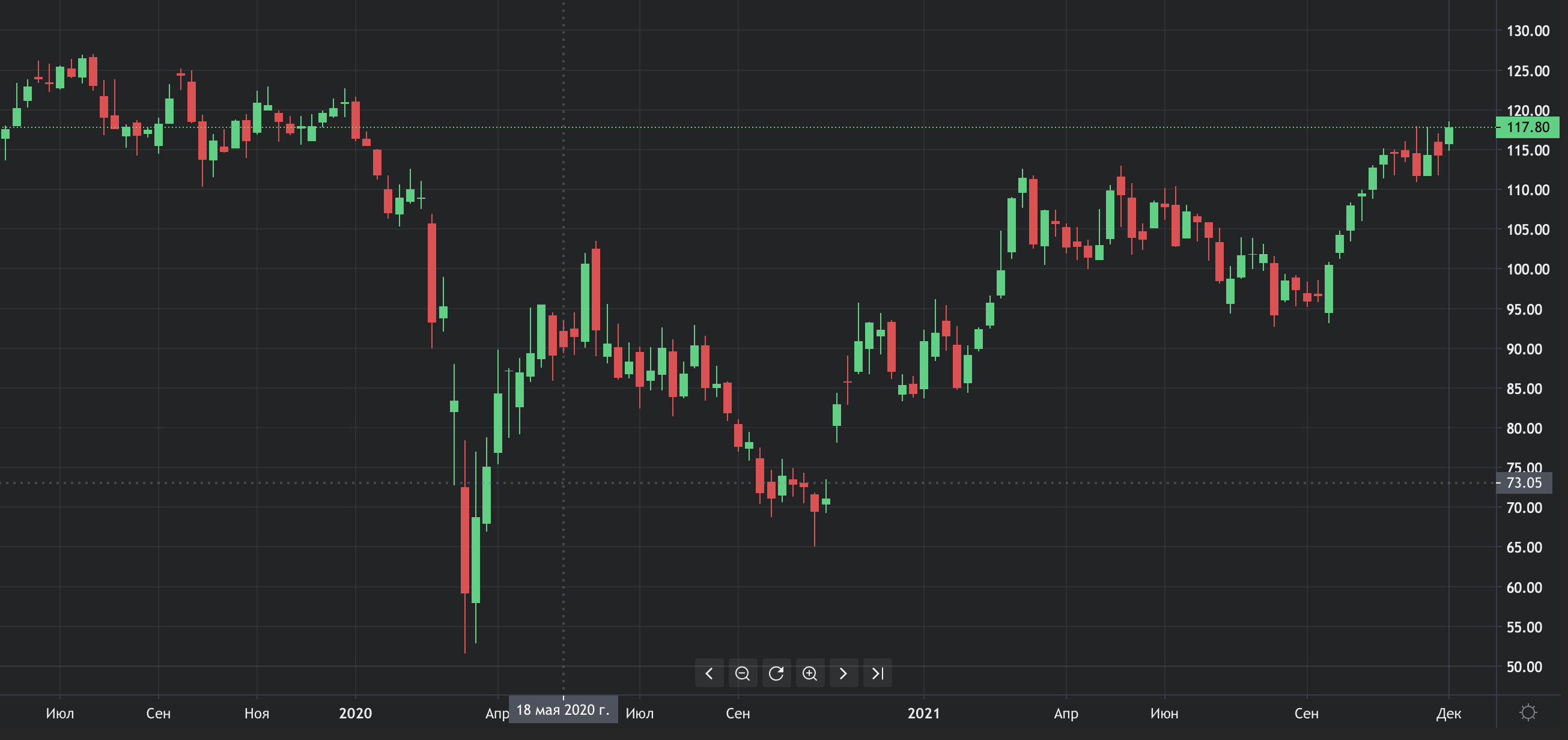
Task: Zoom out of the chart
Action: click(x=743, y=673)
